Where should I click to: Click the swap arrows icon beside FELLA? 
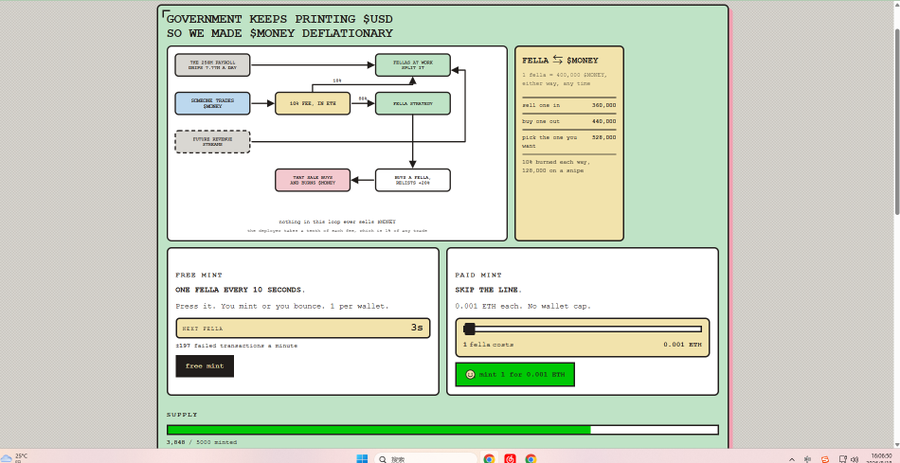pos(557,60)
